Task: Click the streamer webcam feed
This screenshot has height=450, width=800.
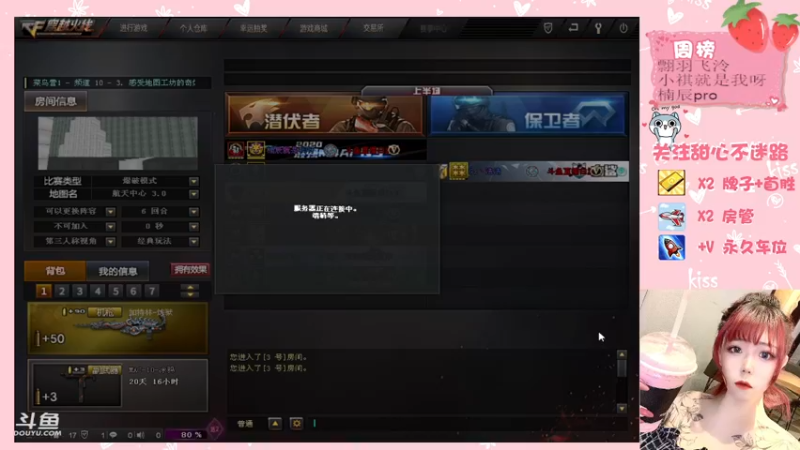Action: (720, 369)
